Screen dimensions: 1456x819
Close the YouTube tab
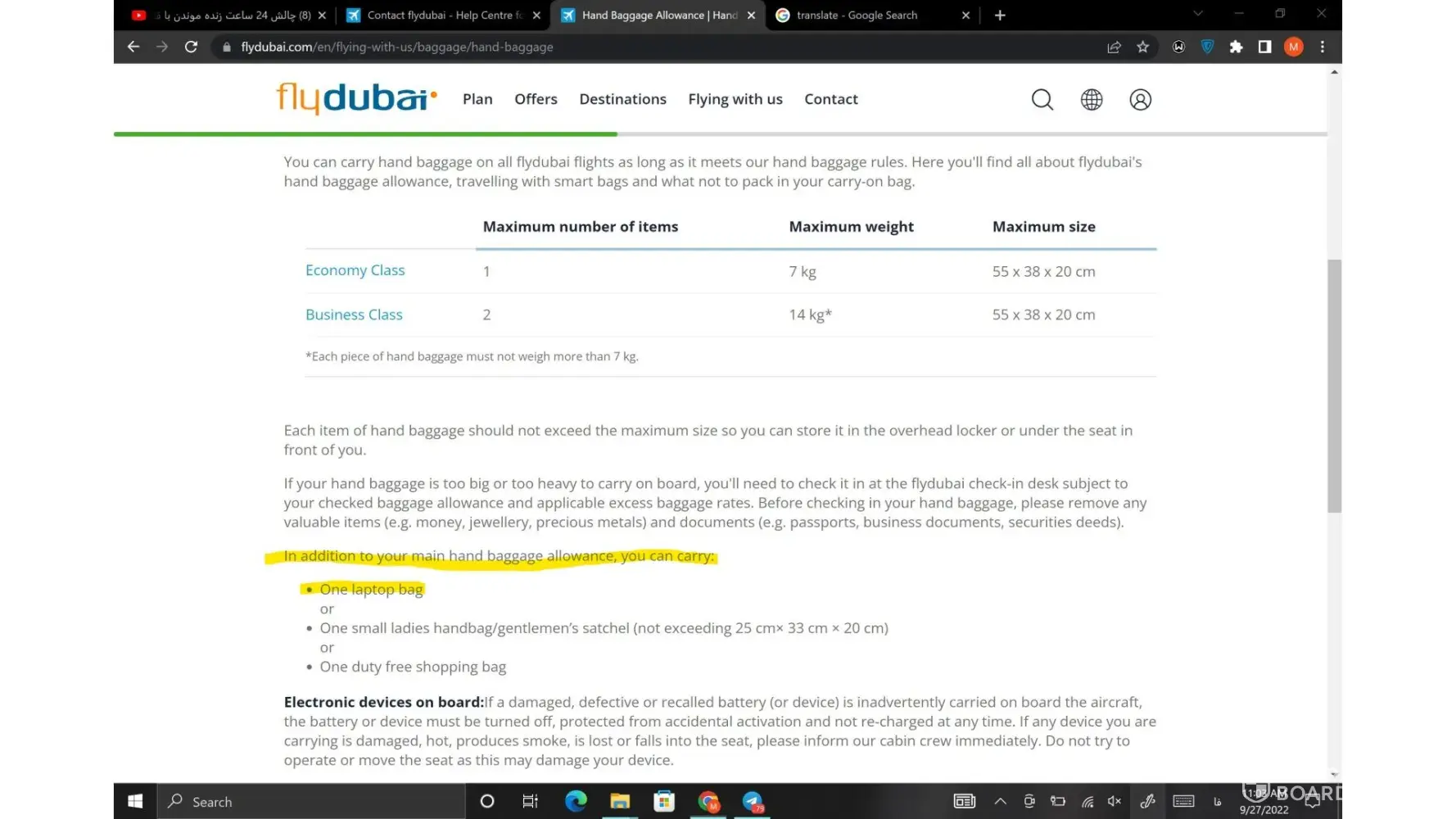tap(322, 15)
